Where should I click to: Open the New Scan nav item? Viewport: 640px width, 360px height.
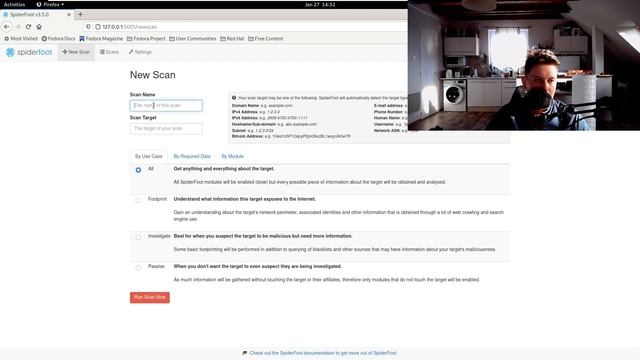pos(76,52)
